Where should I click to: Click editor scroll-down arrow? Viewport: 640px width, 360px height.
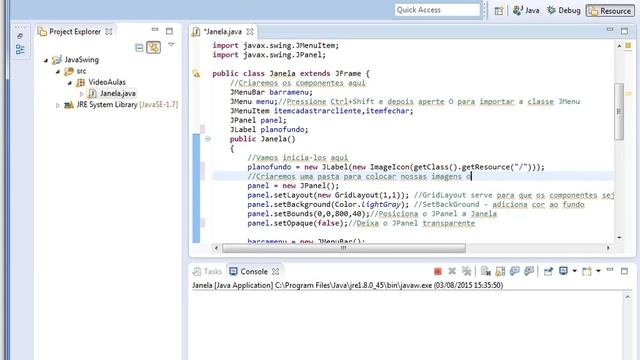pos(619,237)
